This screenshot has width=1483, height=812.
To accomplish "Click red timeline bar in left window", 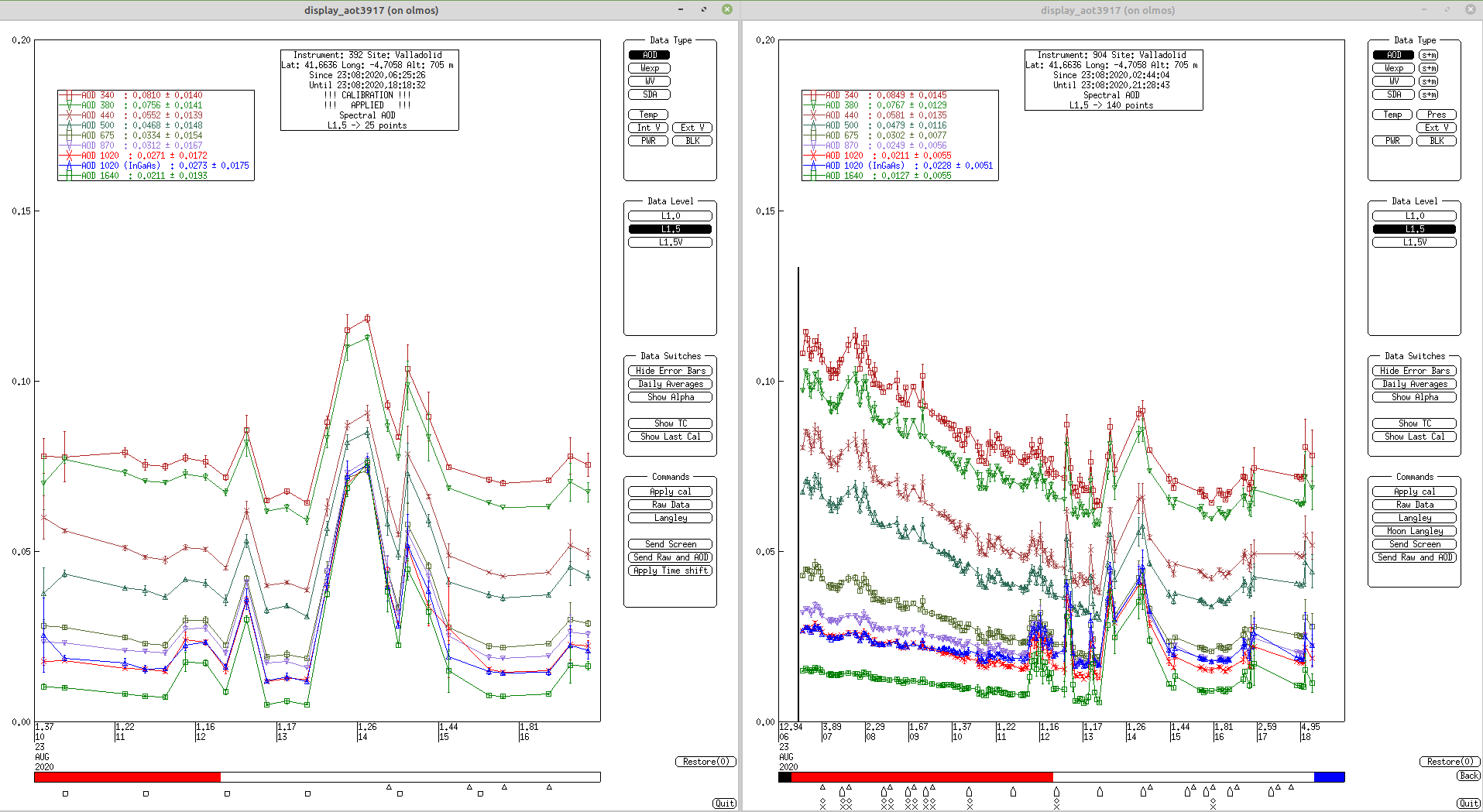I will tap(128, 776).
